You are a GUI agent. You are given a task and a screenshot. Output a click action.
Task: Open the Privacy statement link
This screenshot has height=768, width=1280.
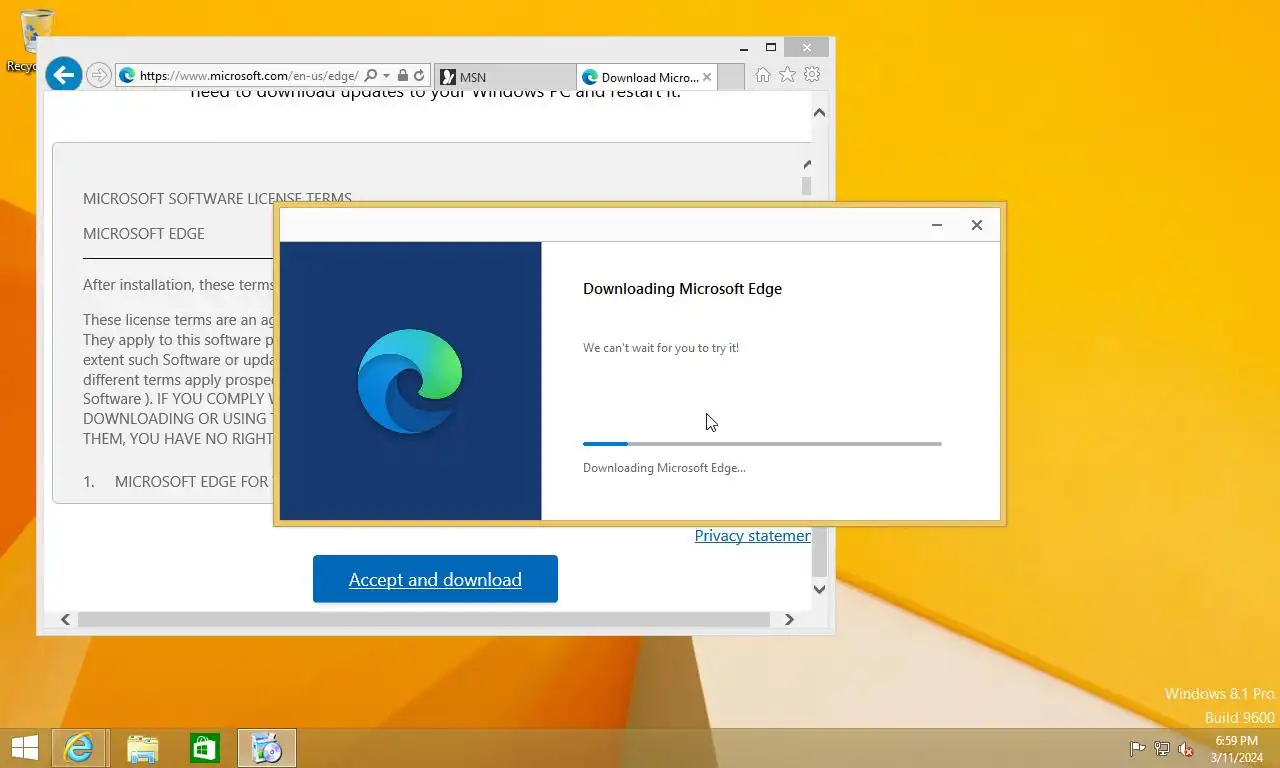click(752, 536)
